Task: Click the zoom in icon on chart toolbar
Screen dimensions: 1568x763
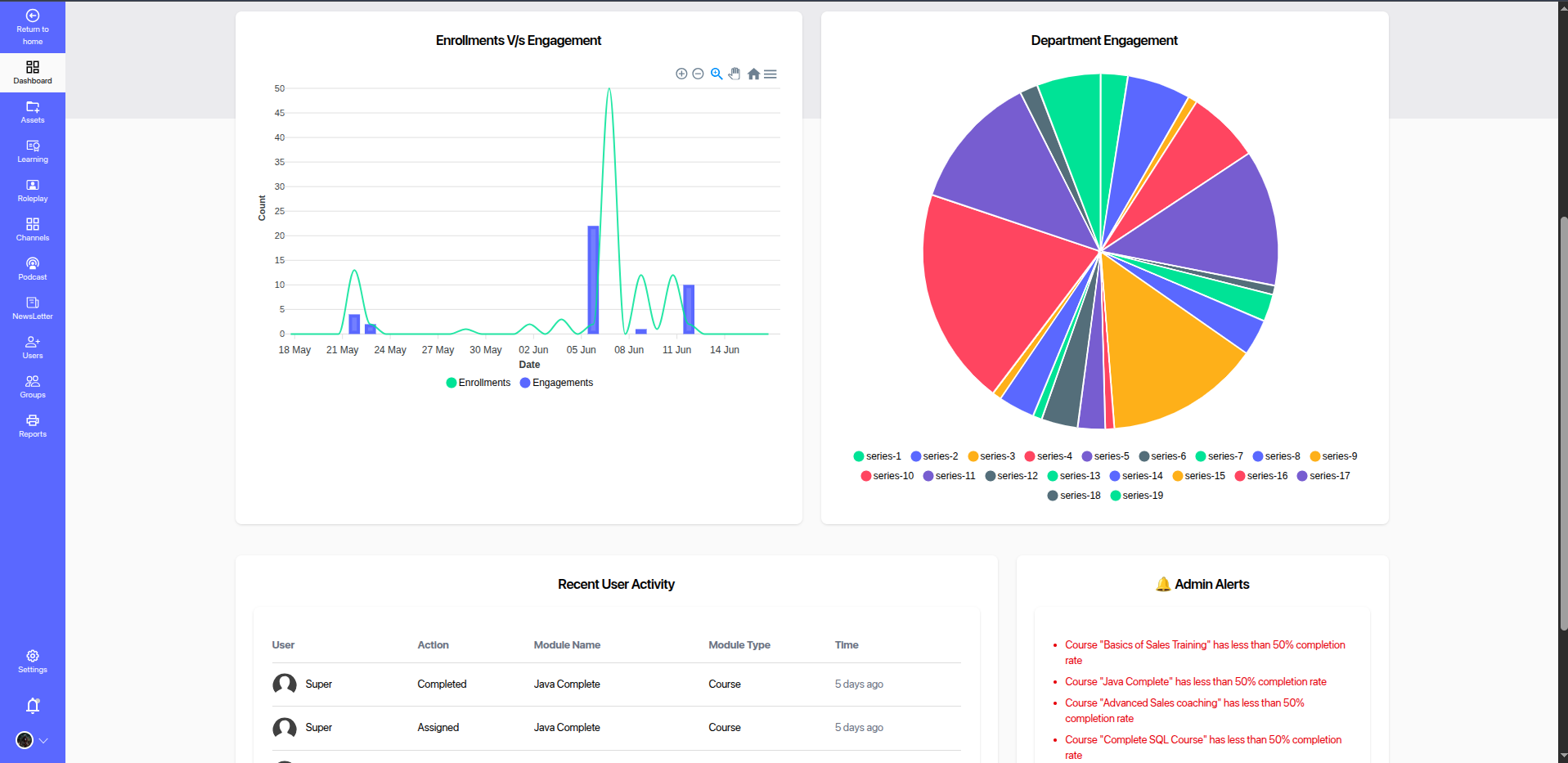Action: coord(681,74)
